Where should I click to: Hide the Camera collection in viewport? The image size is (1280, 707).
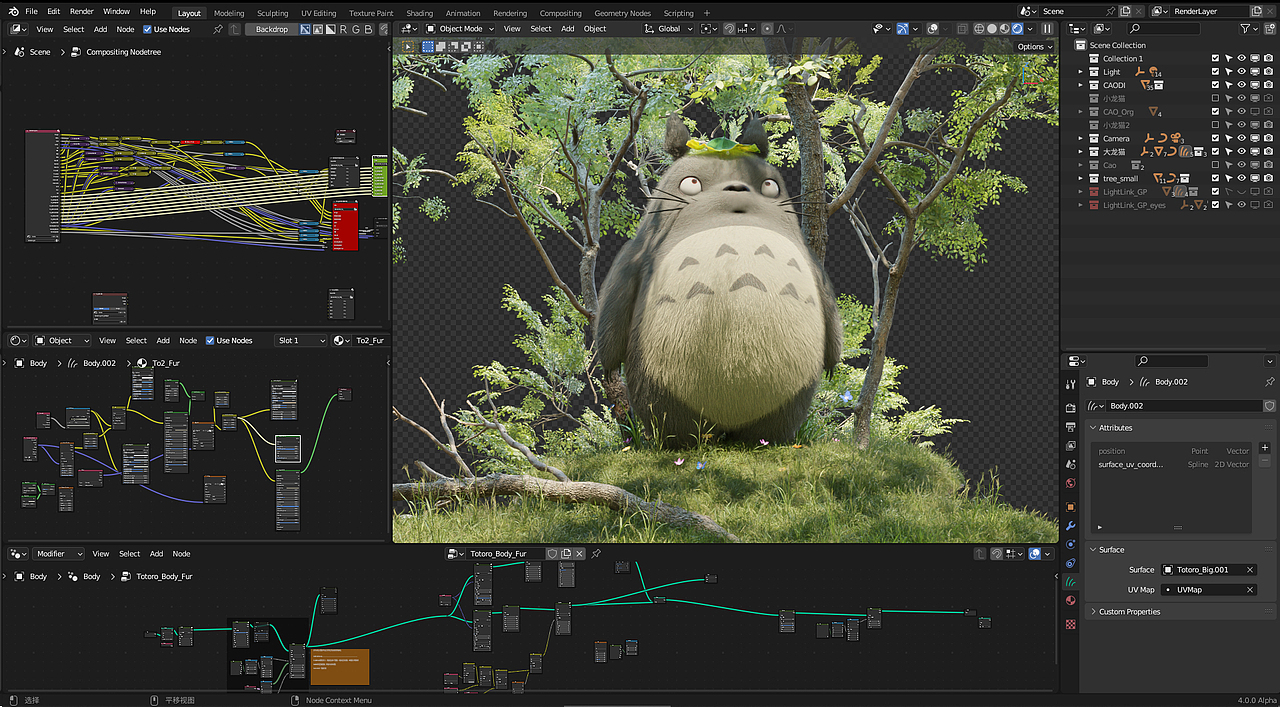click(1242, 138)
